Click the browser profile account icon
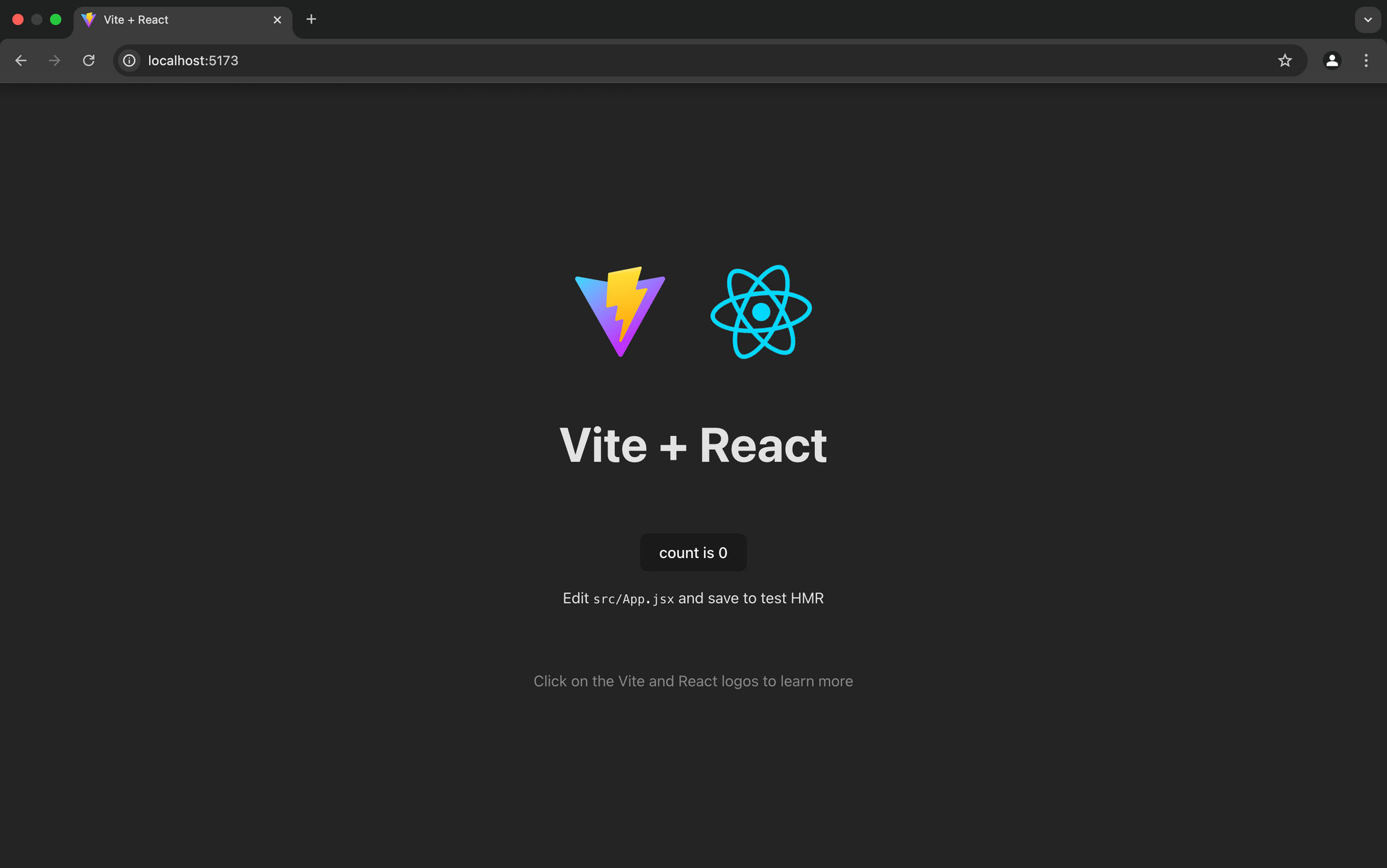Viewport: 1387px width, 868px height. pos(1332,60)
